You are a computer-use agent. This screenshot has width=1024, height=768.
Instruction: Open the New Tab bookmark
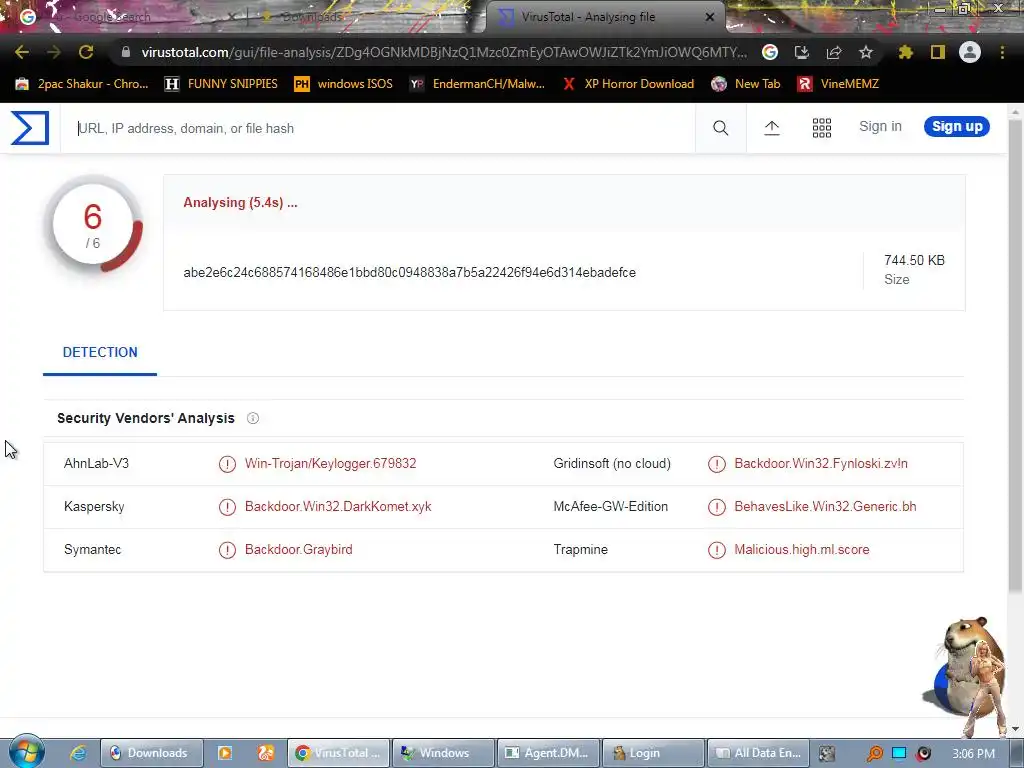[746, 84]
